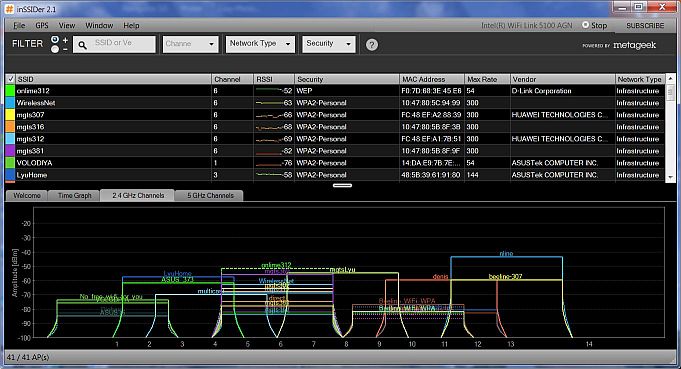Open the GPS menu
Screen dimensions: 681x369
click(x=42, y=26)
